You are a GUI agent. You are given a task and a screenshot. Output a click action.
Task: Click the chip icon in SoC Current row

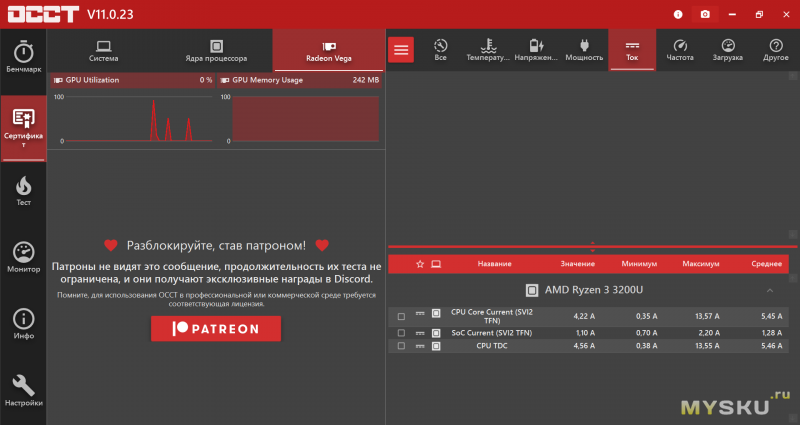436,333
